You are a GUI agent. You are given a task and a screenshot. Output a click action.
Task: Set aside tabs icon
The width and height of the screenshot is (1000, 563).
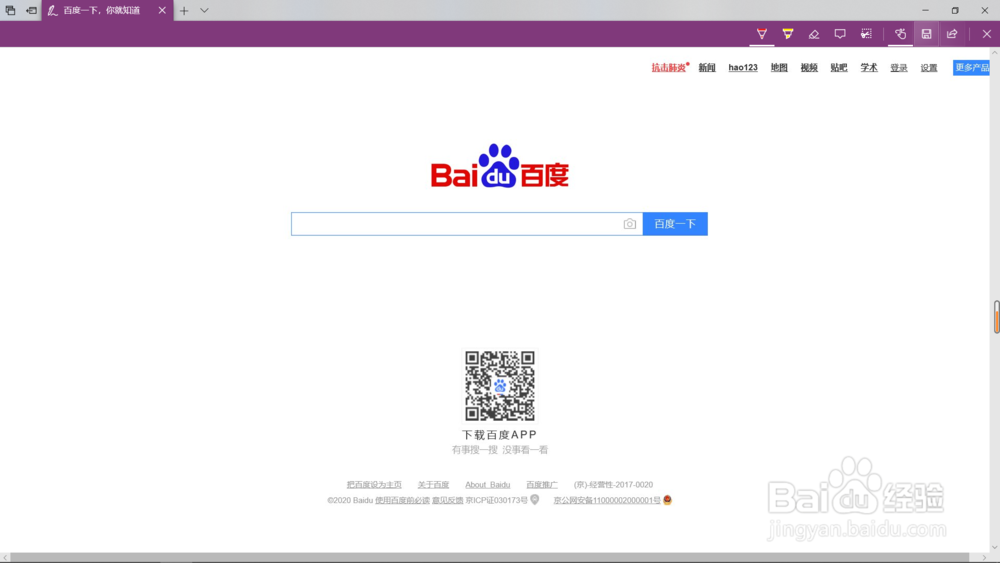pyautogui.click(x=31, y=10)
